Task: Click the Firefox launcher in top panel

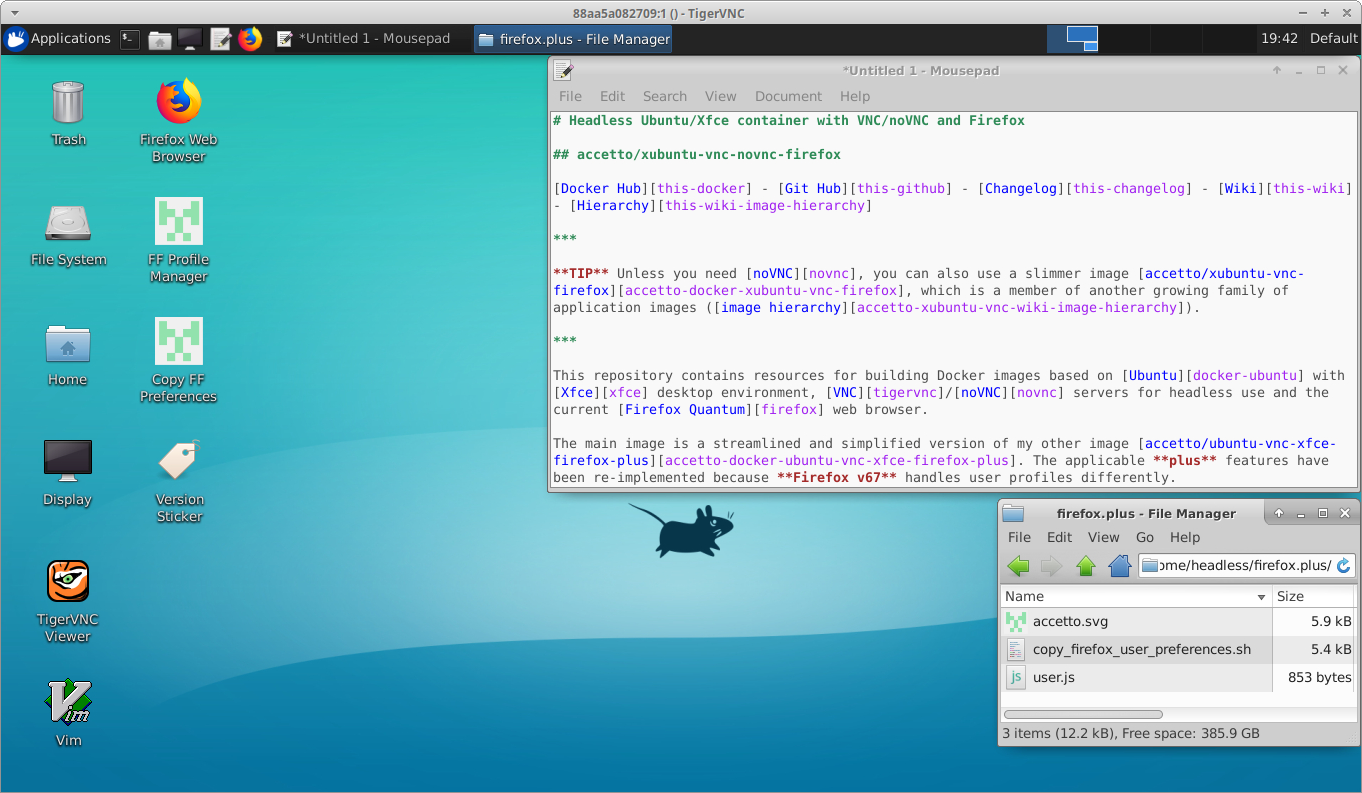Action: click(250, 39)
